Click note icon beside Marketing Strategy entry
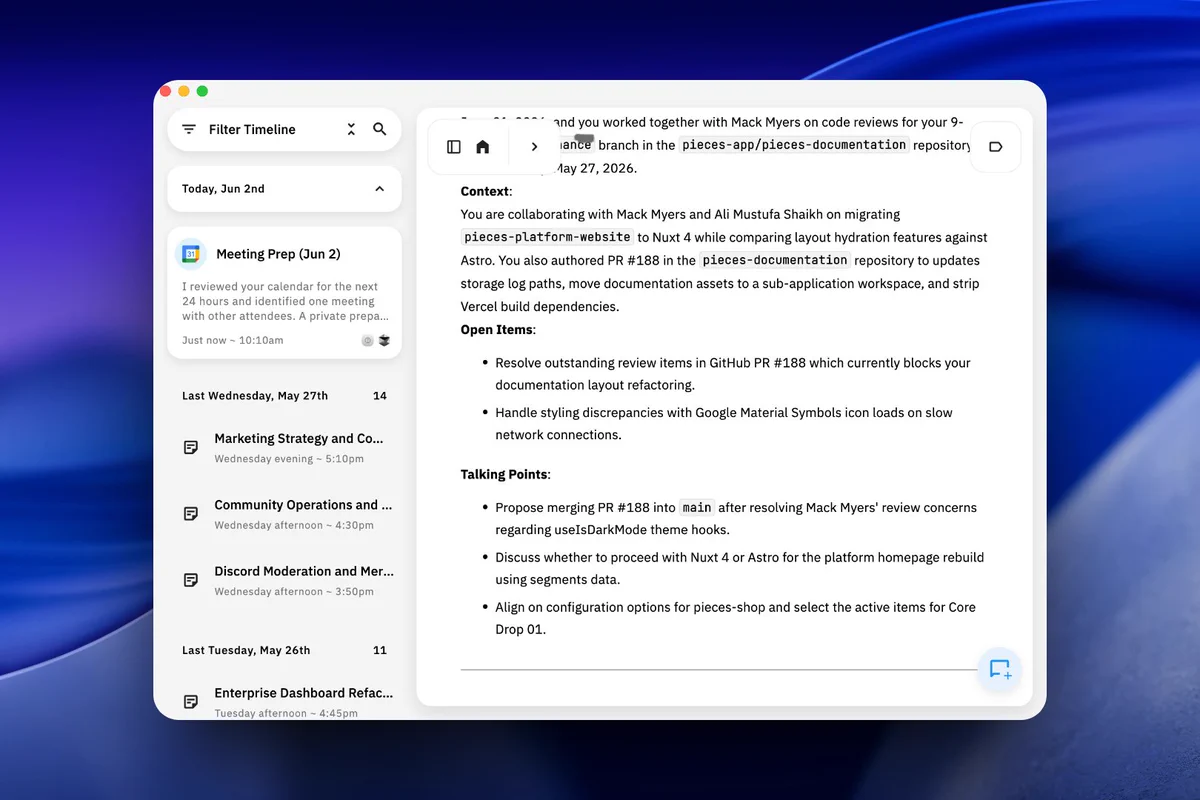The height and width of the screenshot is (800, 1200). (x=191, y=448)
